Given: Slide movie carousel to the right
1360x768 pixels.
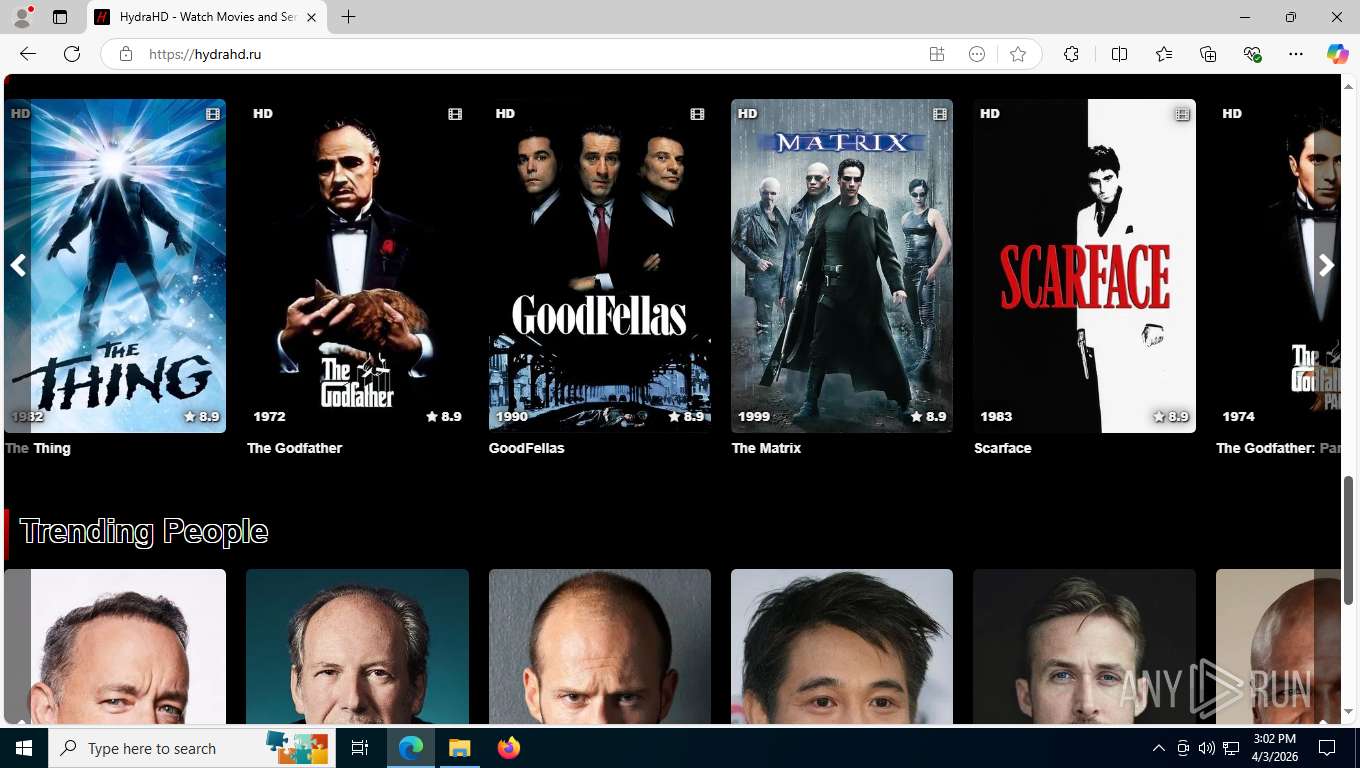Looking at the screenshot, I should 1326,265.
